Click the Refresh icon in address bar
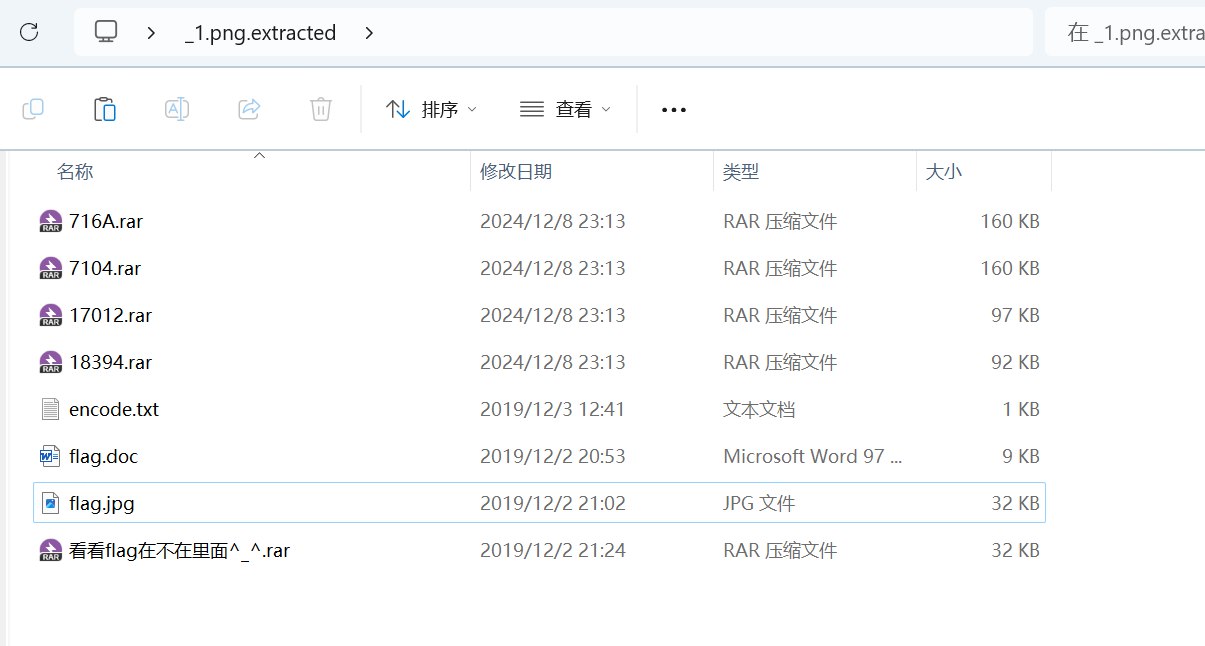Viewport: 1205px width, 646px height. [x=29, y=32]
